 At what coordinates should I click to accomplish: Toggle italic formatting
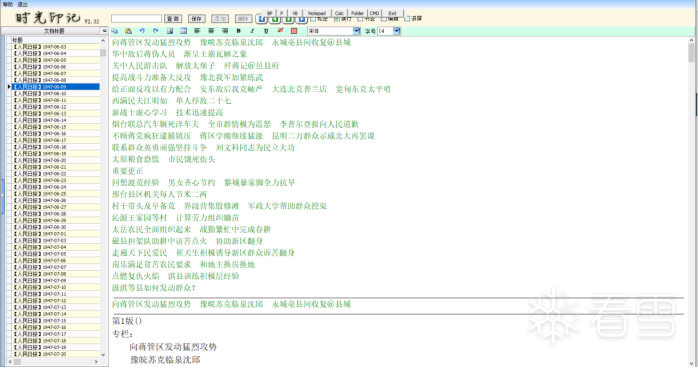point(252,31)
